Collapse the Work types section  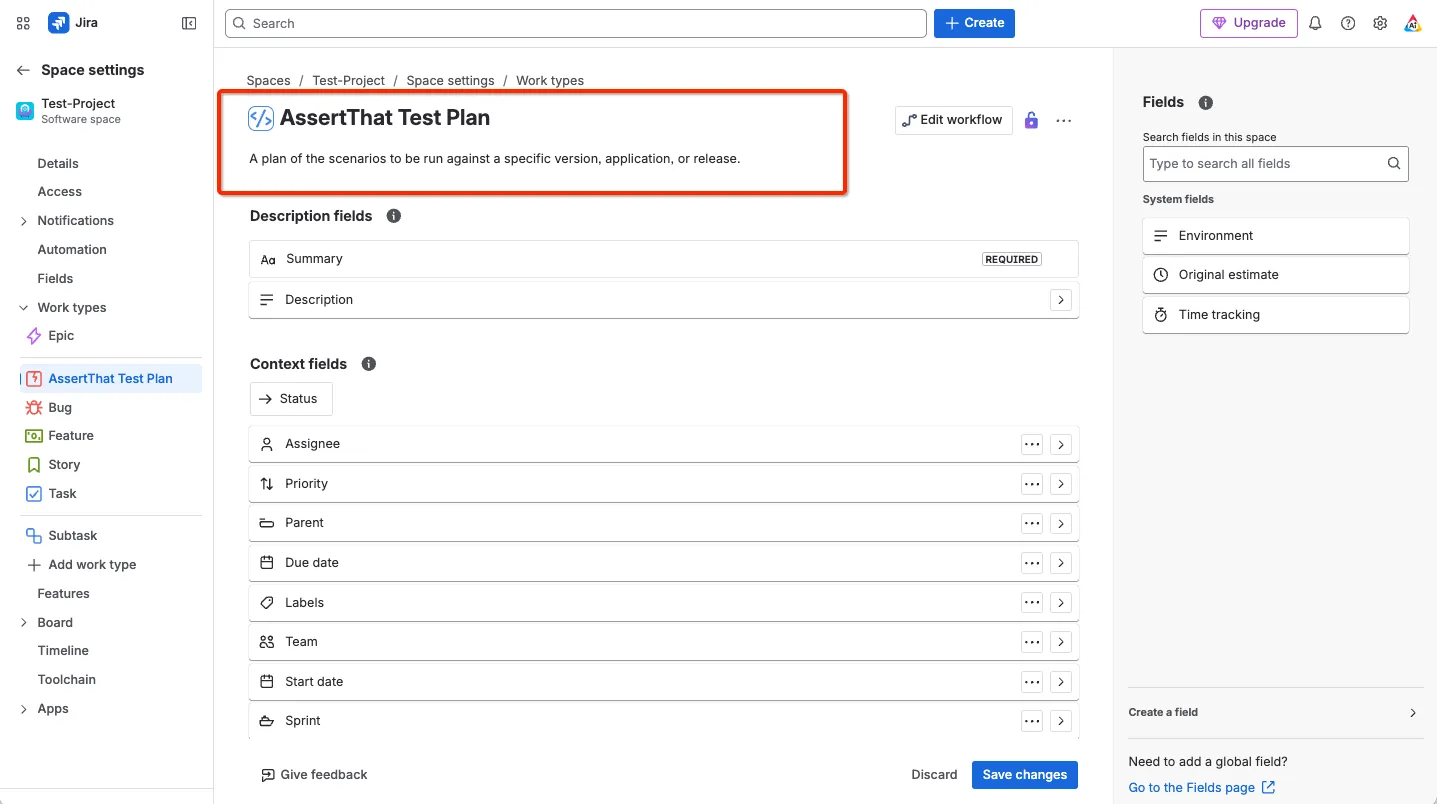pyautogui.click(x=24, y=308)
